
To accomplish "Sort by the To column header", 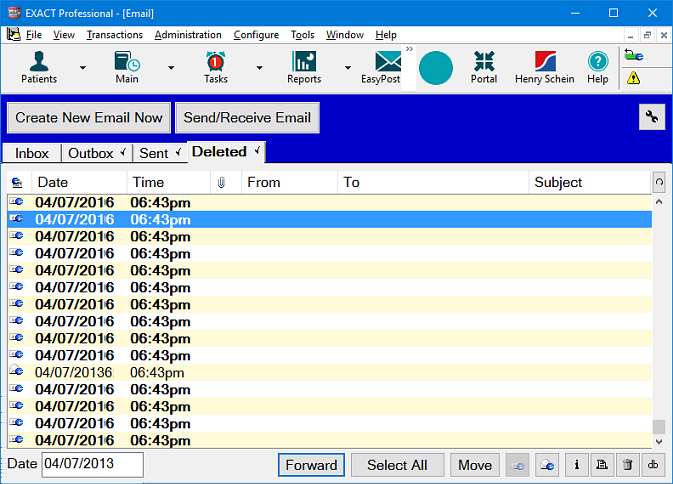I will click(433, 183).
